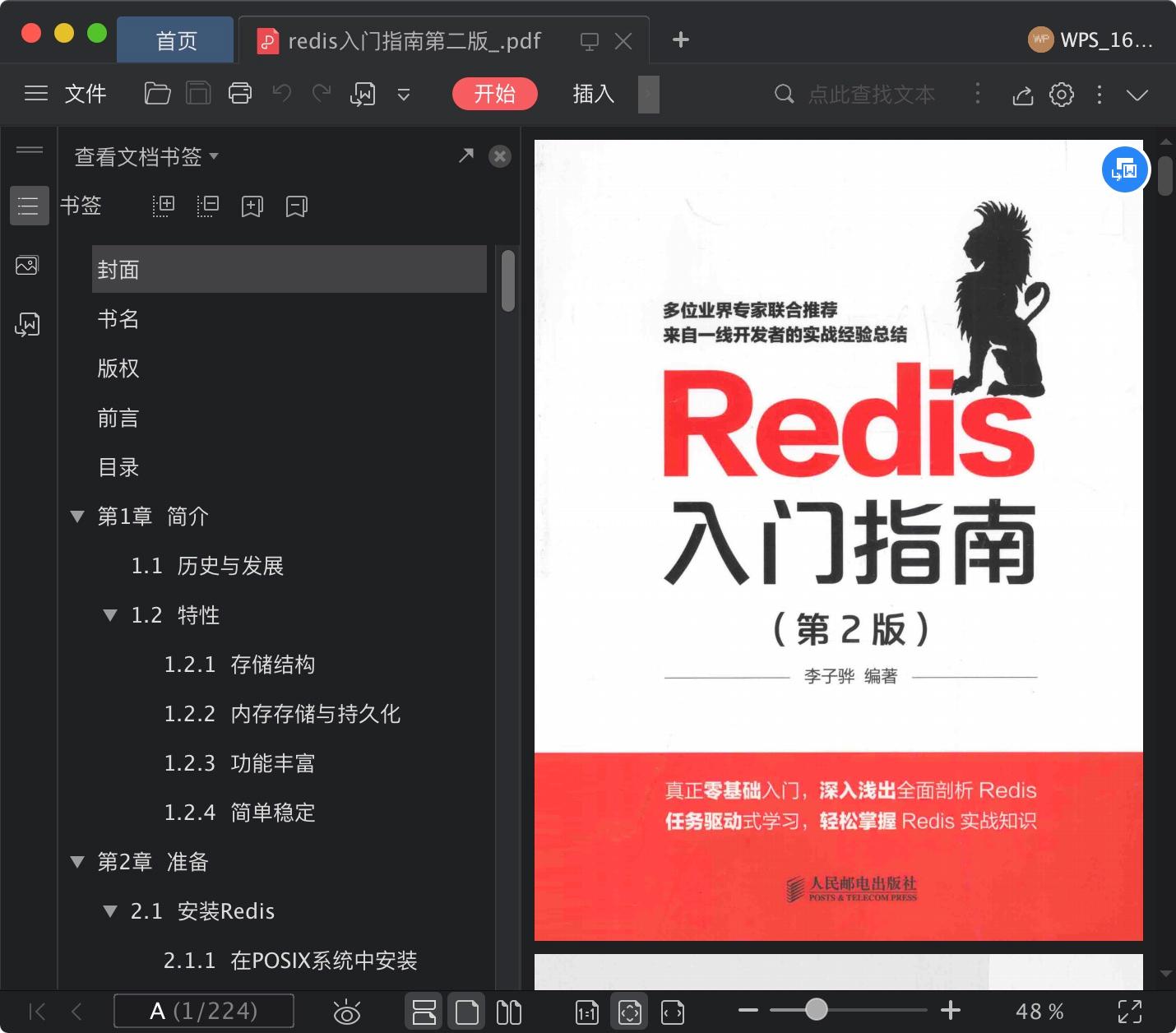
Task: Select the 插入 ribbon tab
Action: click(593, 94)
